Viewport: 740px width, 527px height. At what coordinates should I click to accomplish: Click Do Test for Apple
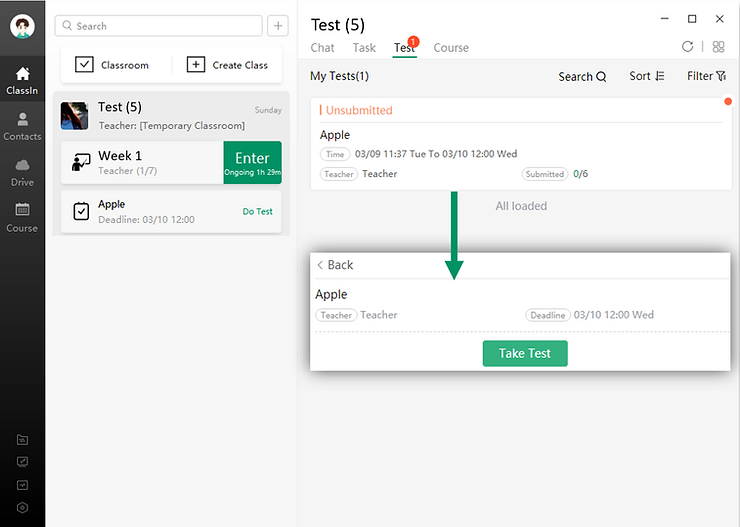point(257,212)
